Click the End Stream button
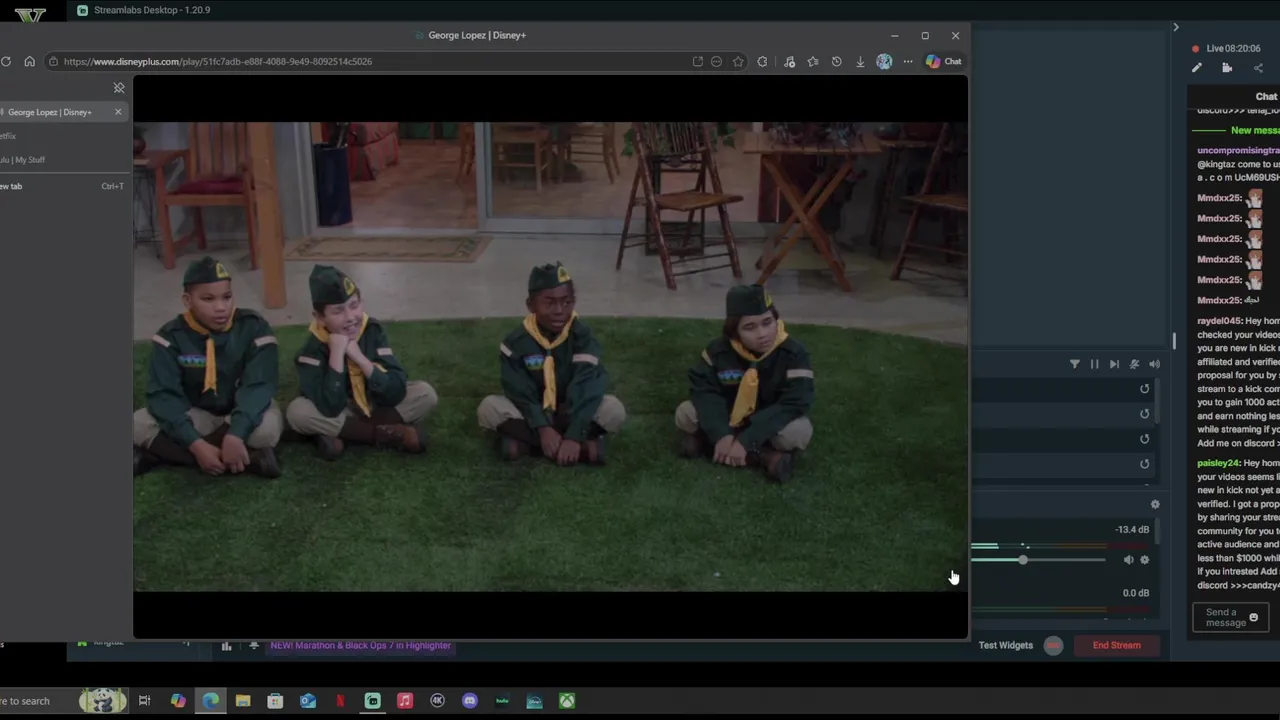 coord(1116,645)
